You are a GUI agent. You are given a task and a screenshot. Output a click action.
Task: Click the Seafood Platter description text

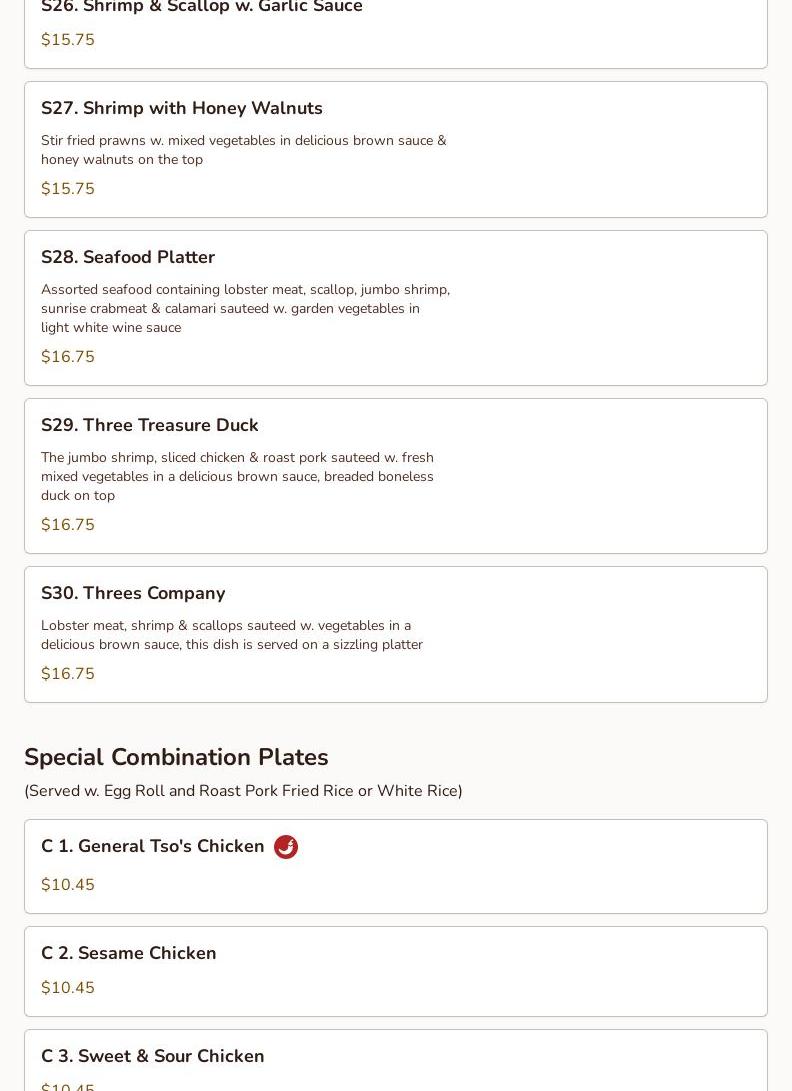246,308
